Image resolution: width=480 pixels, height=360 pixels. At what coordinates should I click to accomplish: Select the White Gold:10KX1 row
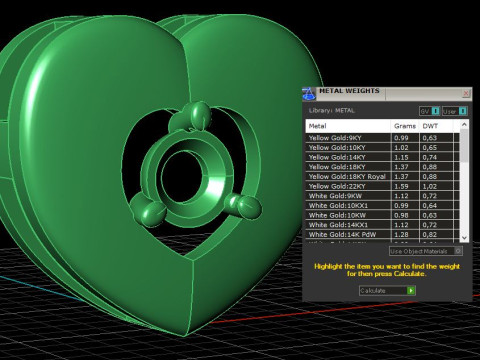click(x=382, y=206)
